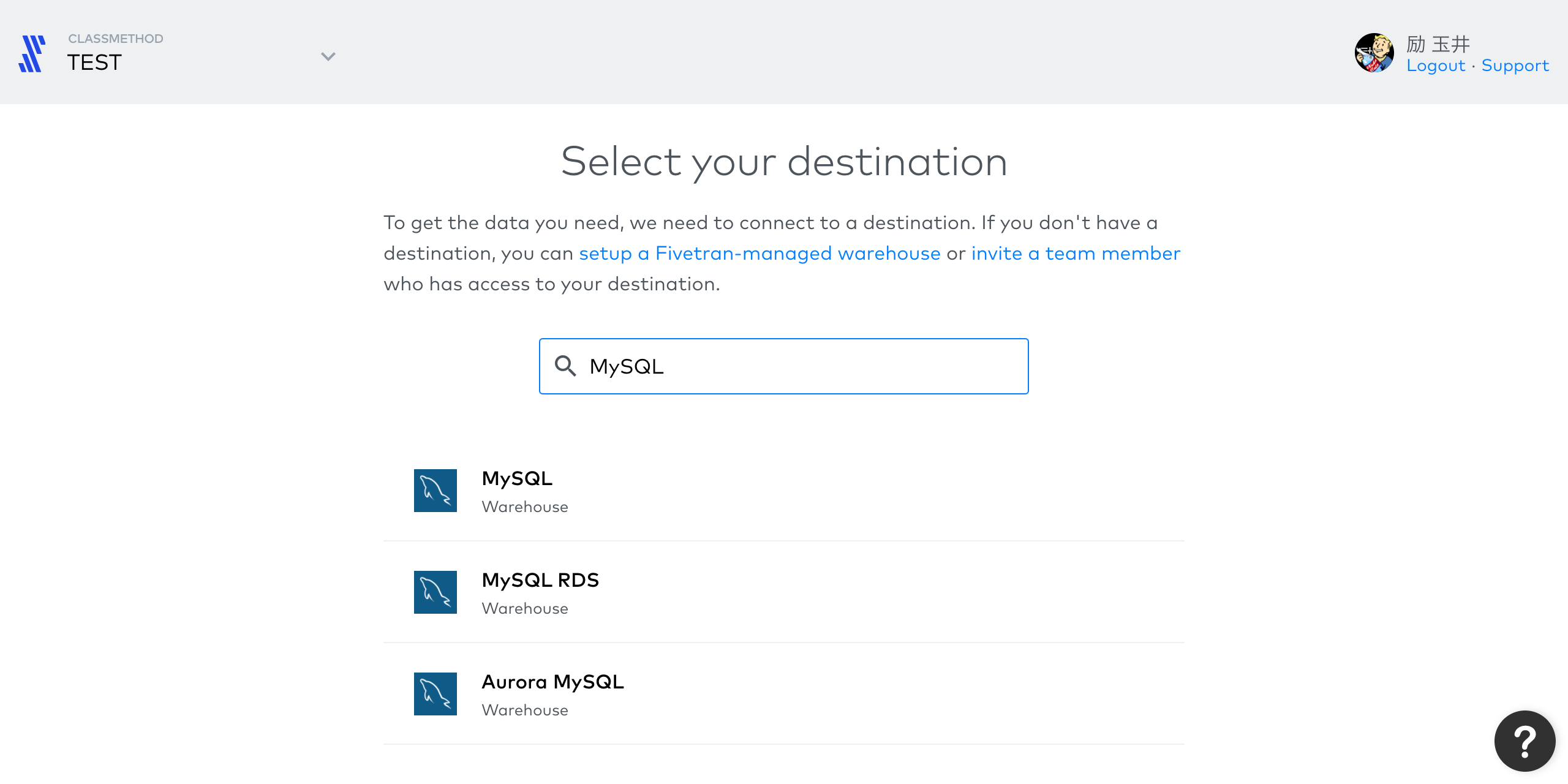
Task: Click the MySQL entry's Warehouse subtitle
Action: pos(525,507)
